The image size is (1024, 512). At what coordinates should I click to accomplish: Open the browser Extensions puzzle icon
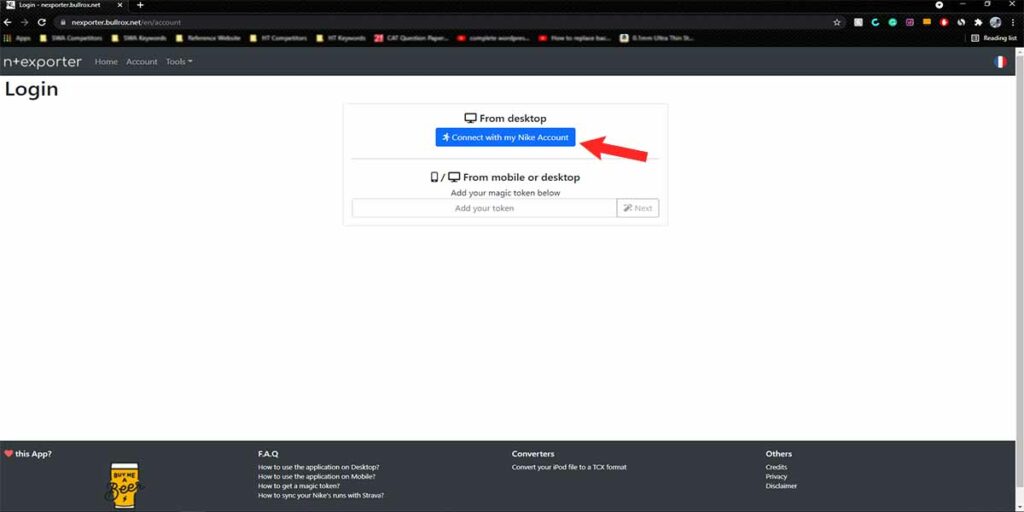click(978, 22)
